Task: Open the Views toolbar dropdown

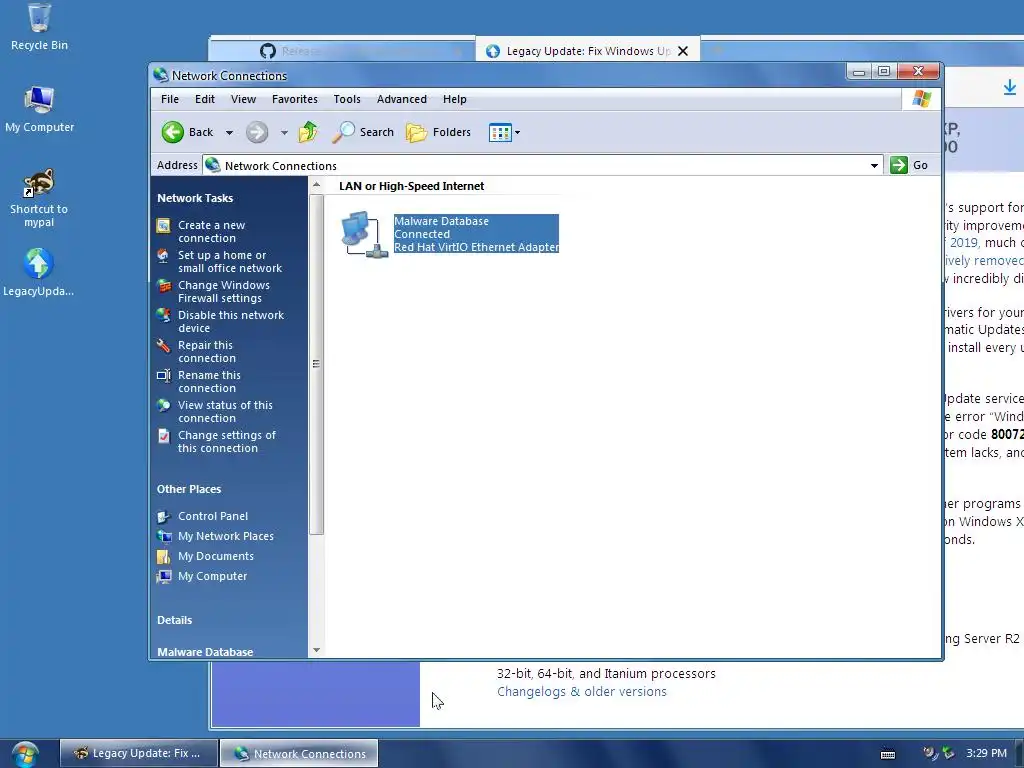Action: pyautogui.click(x=504, y=133)
